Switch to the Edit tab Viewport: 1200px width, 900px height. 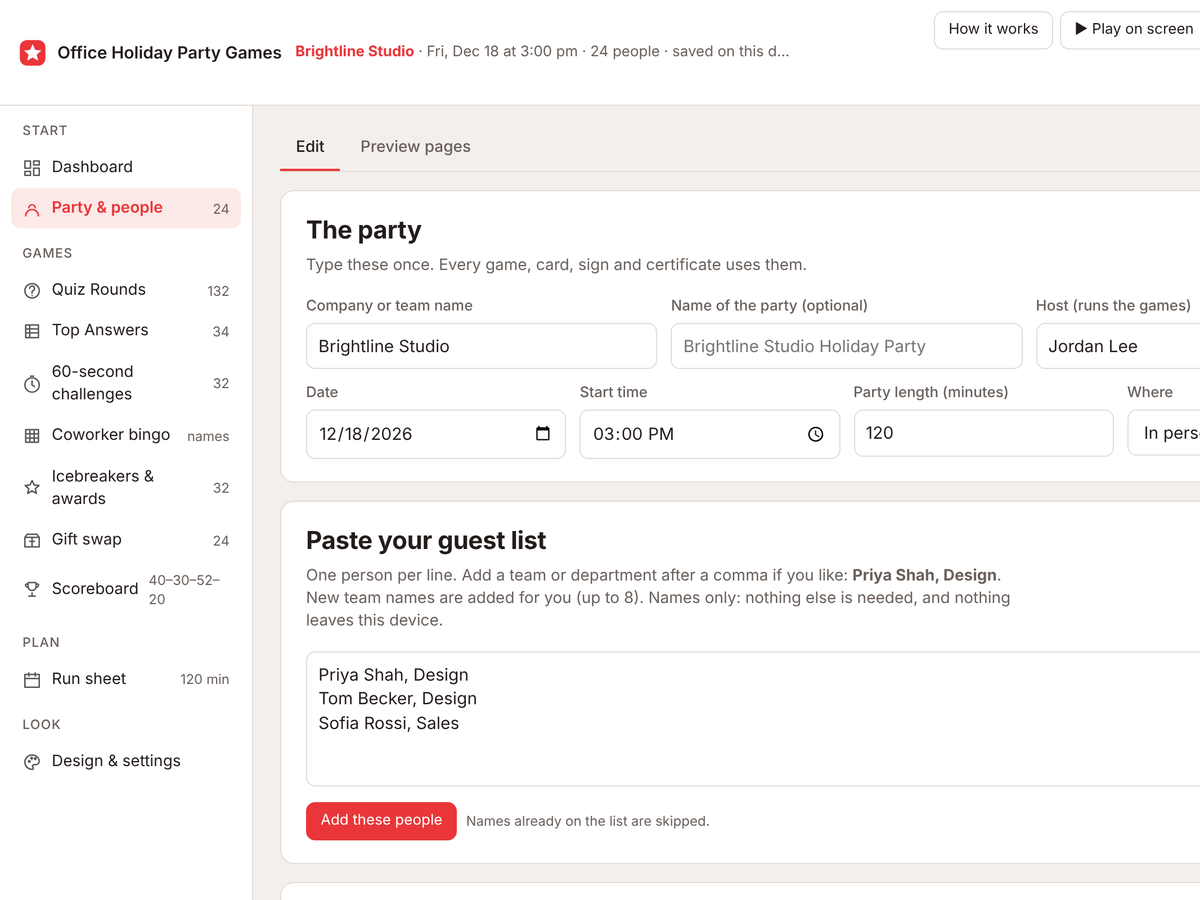[x=310, y=147]
